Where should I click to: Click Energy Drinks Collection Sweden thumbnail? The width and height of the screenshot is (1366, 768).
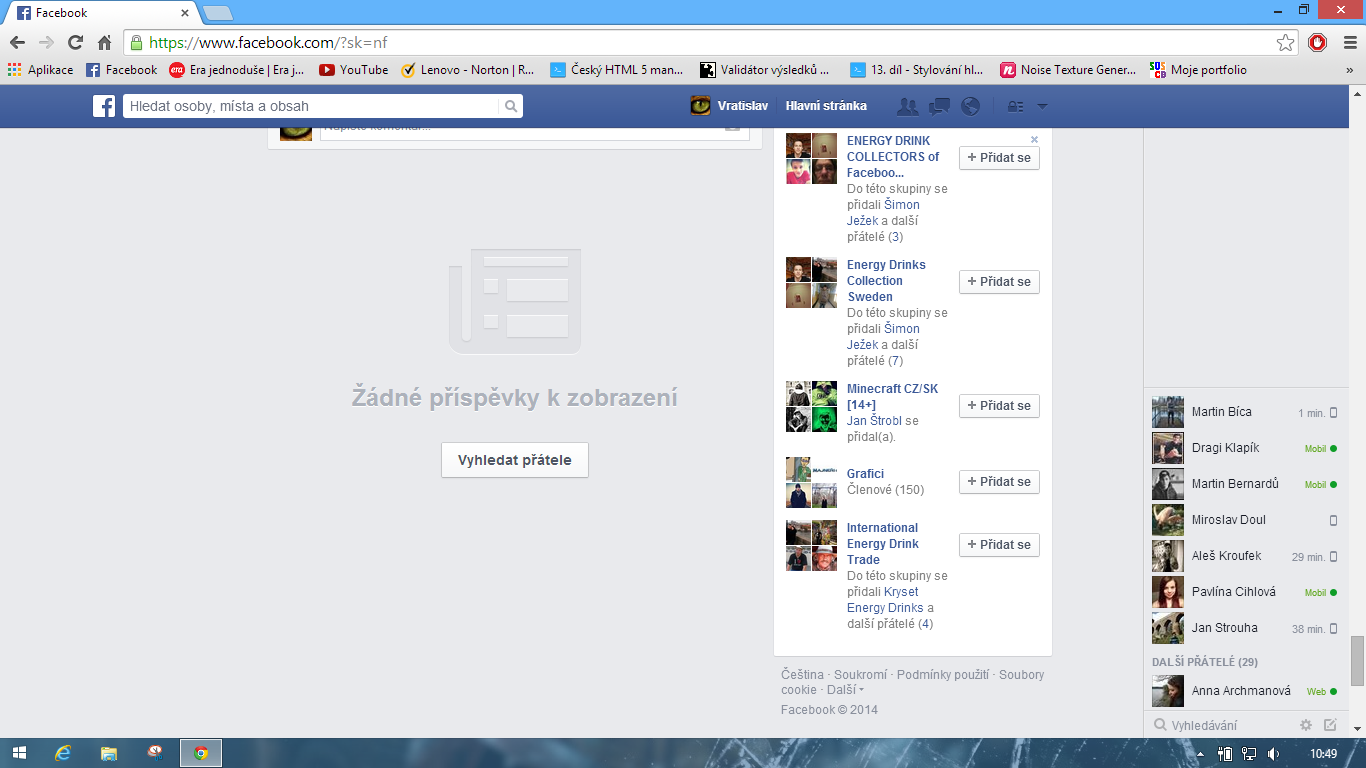point(811,282)
